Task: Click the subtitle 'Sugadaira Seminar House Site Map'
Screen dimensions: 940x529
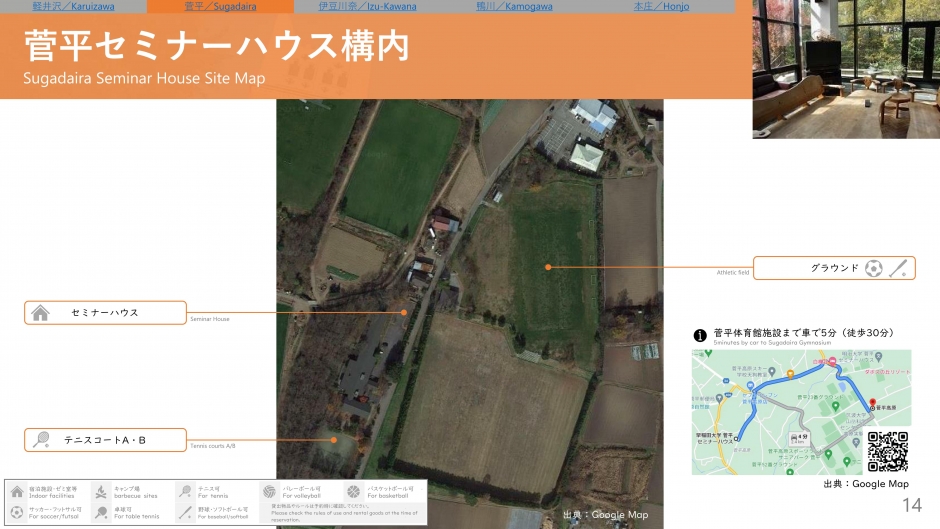Action: [144, 78]
